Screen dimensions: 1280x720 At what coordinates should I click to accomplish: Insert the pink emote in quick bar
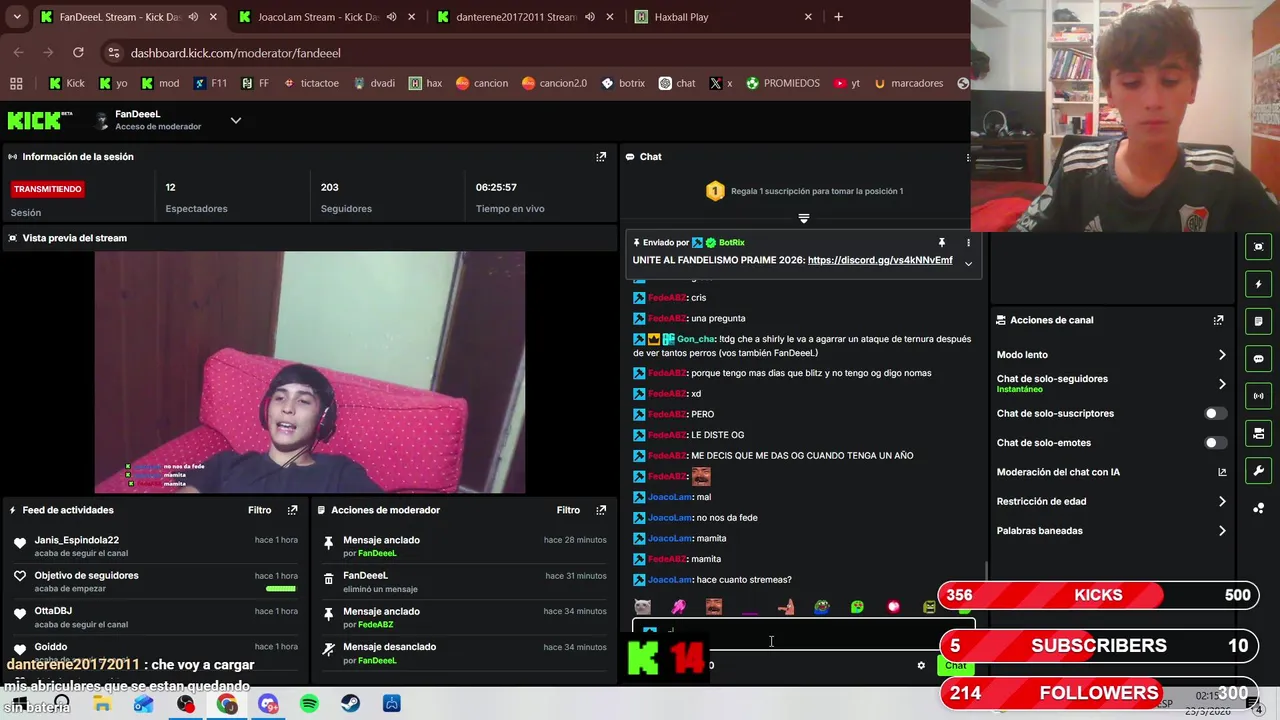point(678,607)
